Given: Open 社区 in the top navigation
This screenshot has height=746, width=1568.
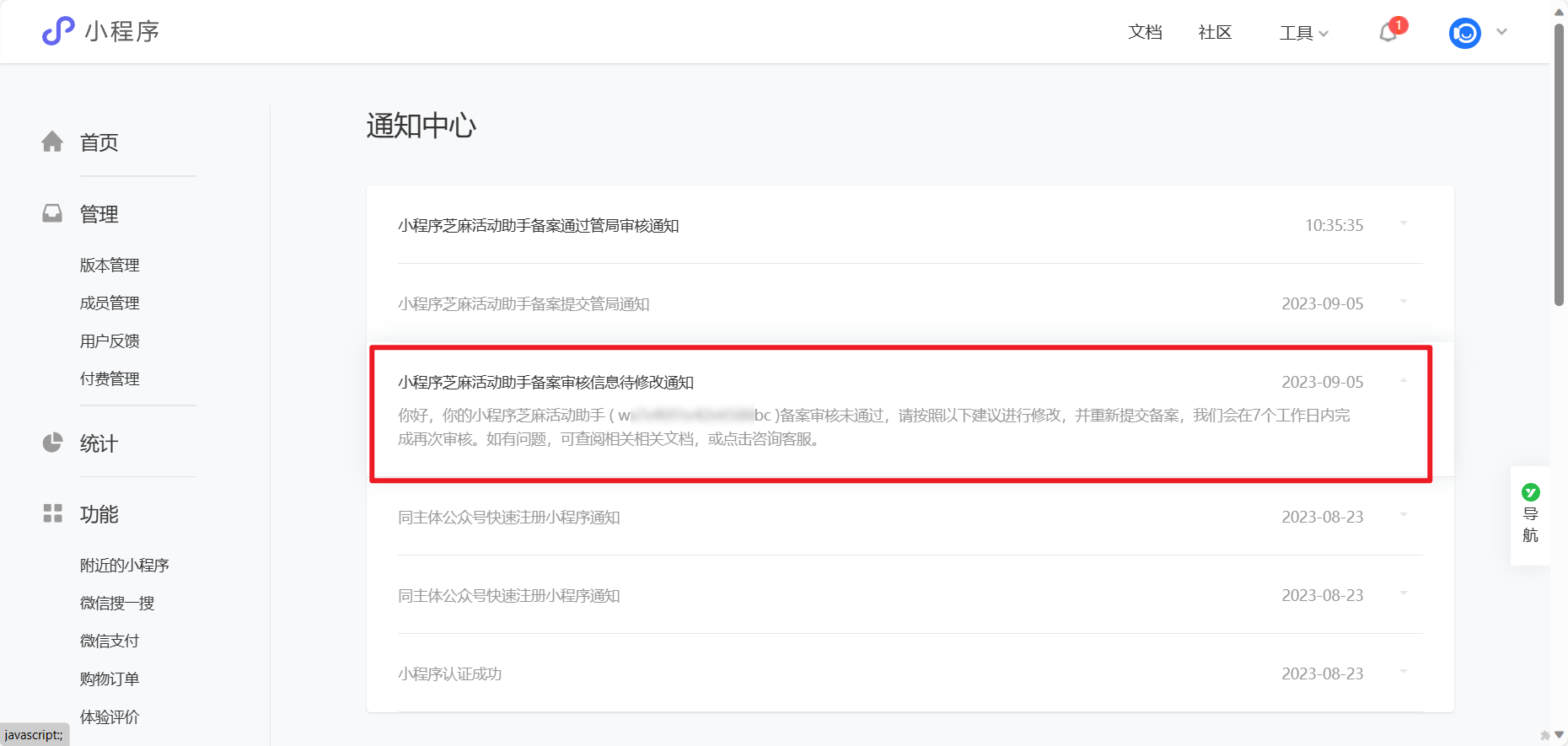Looking at the screenshot, I should pyautogui.click(x=1215, y=32).
